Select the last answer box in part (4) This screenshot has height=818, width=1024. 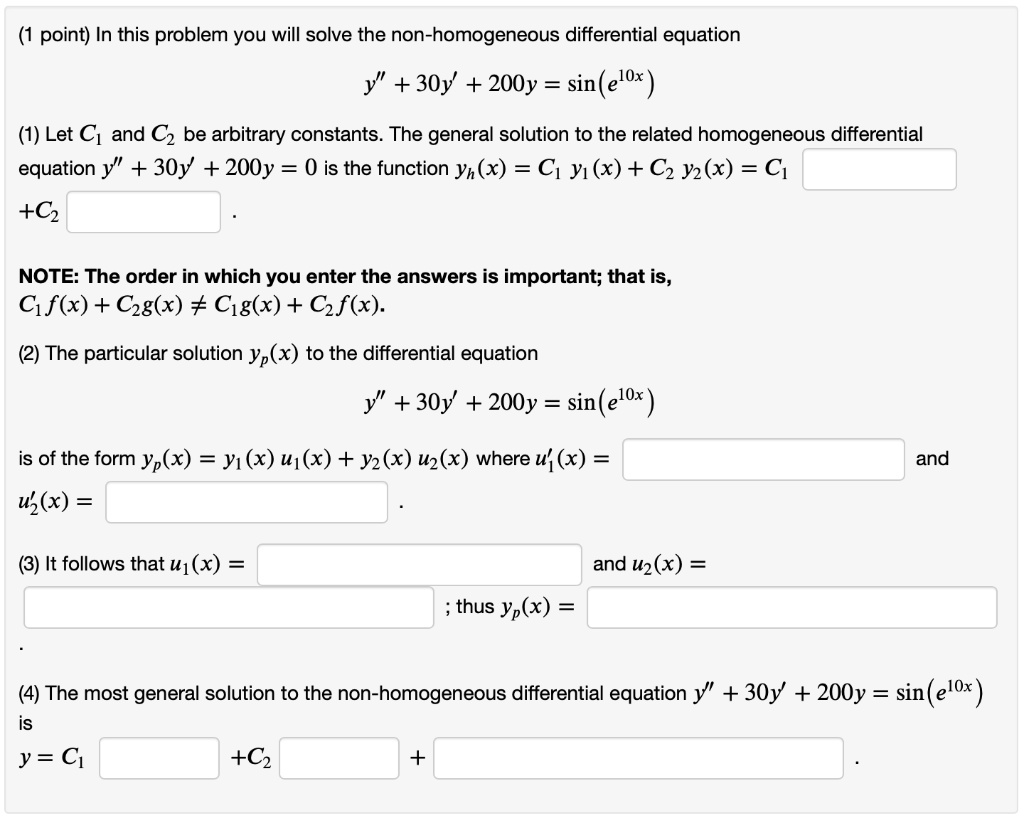tap(637, 759)
